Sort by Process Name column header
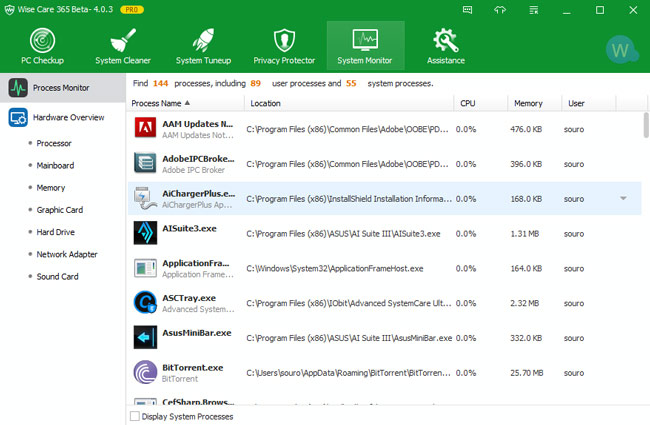650x425 pixels. [186, 103]
